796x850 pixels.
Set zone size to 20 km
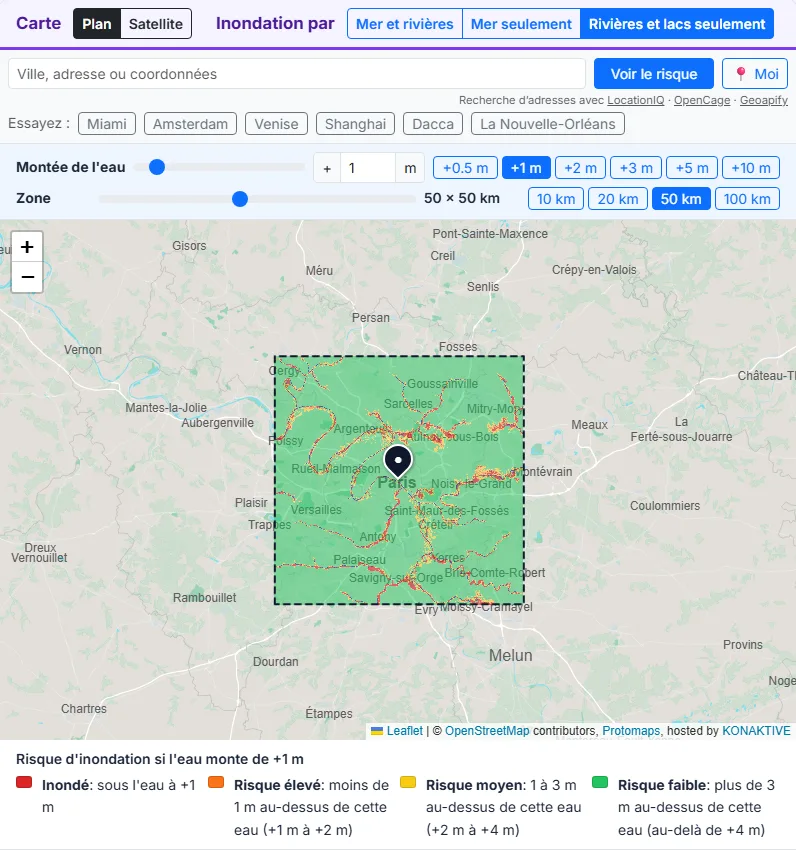tap(618, 198)
